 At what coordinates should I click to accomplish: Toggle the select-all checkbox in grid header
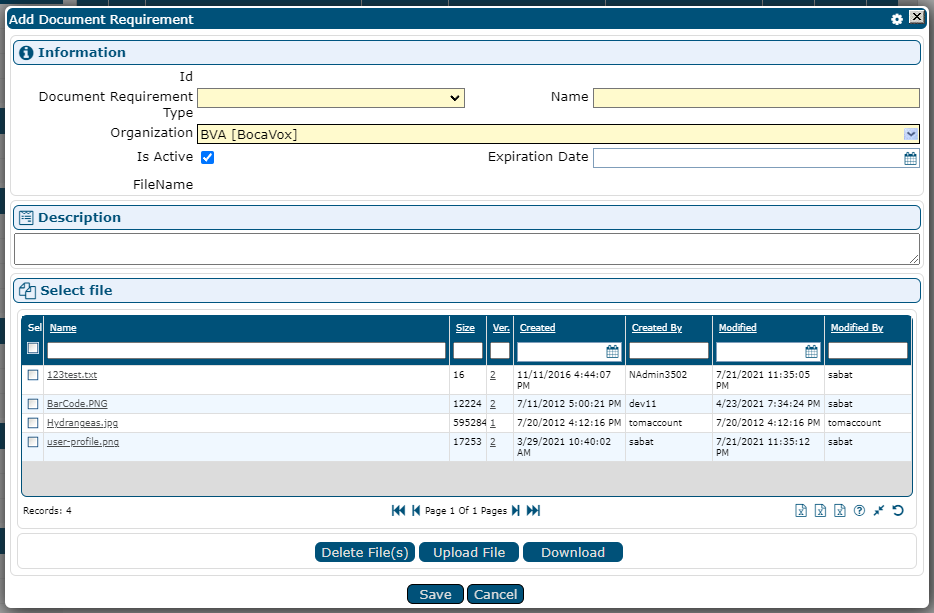coord(33,348)
